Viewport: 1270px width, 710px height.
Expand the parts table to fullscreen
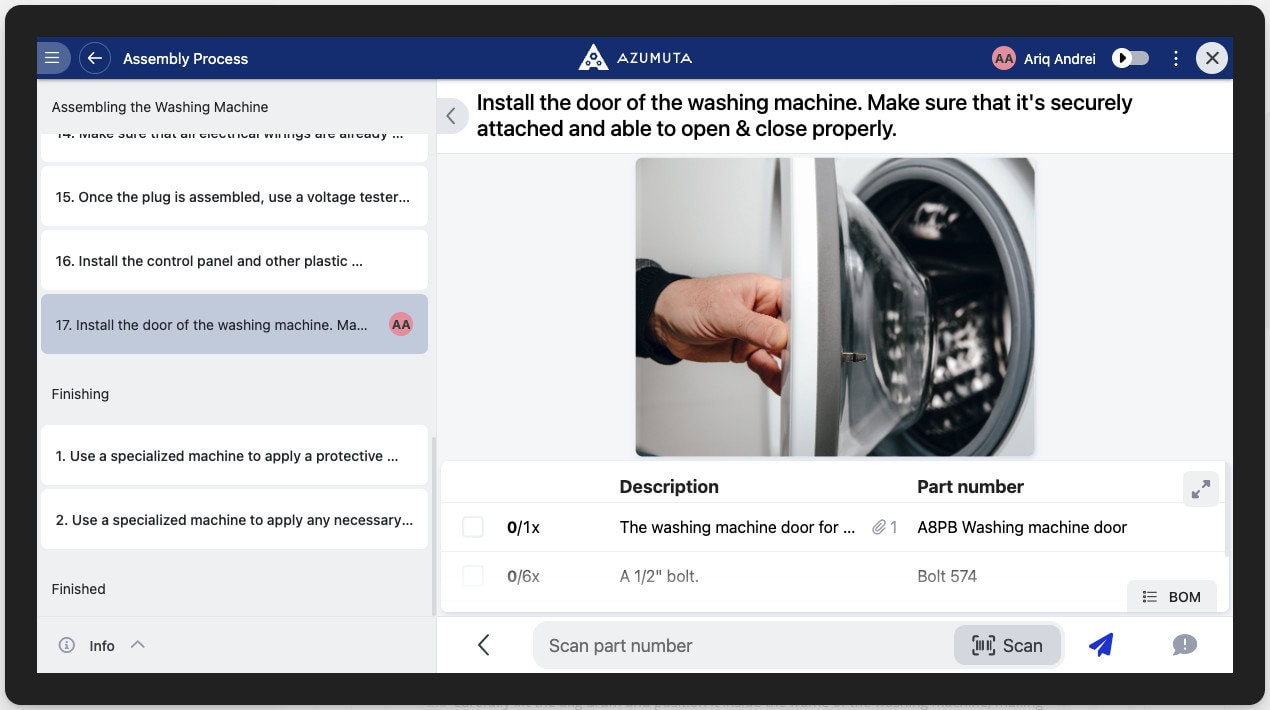click(1200, 488)
